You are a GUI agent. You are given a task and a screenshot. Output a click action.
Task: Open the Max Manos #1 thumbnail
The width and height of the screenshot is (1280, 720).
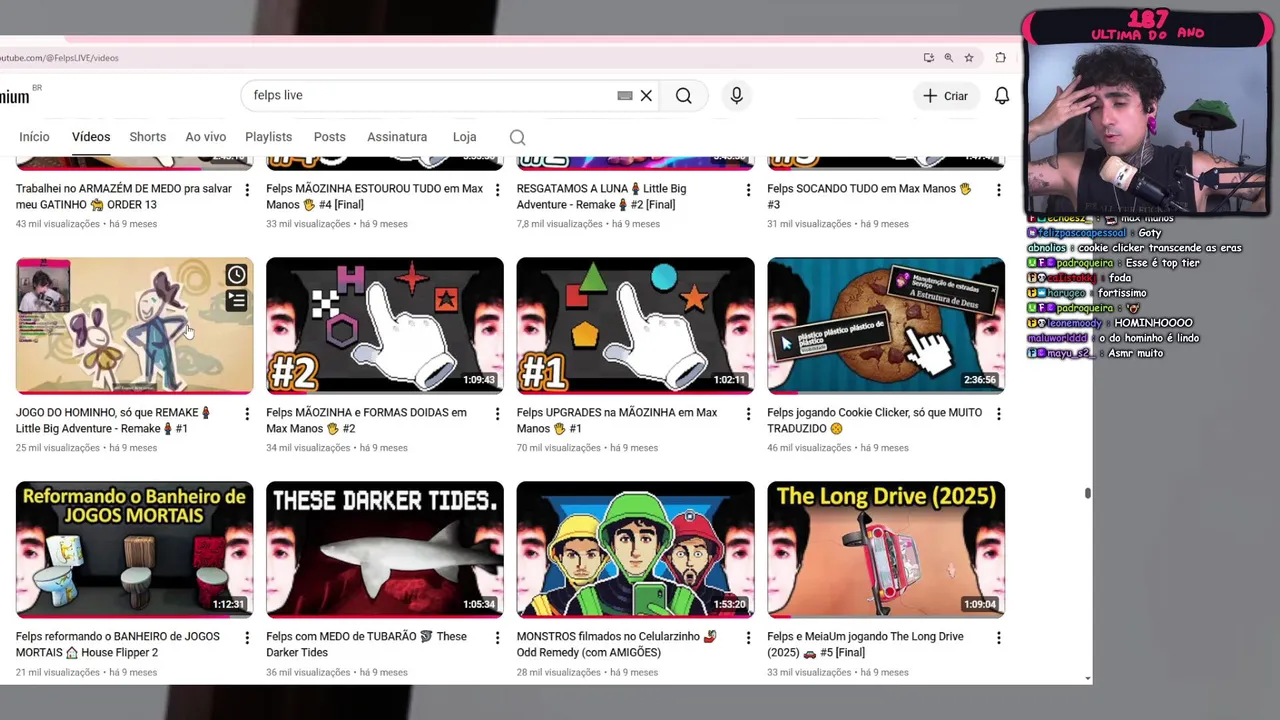635,325
